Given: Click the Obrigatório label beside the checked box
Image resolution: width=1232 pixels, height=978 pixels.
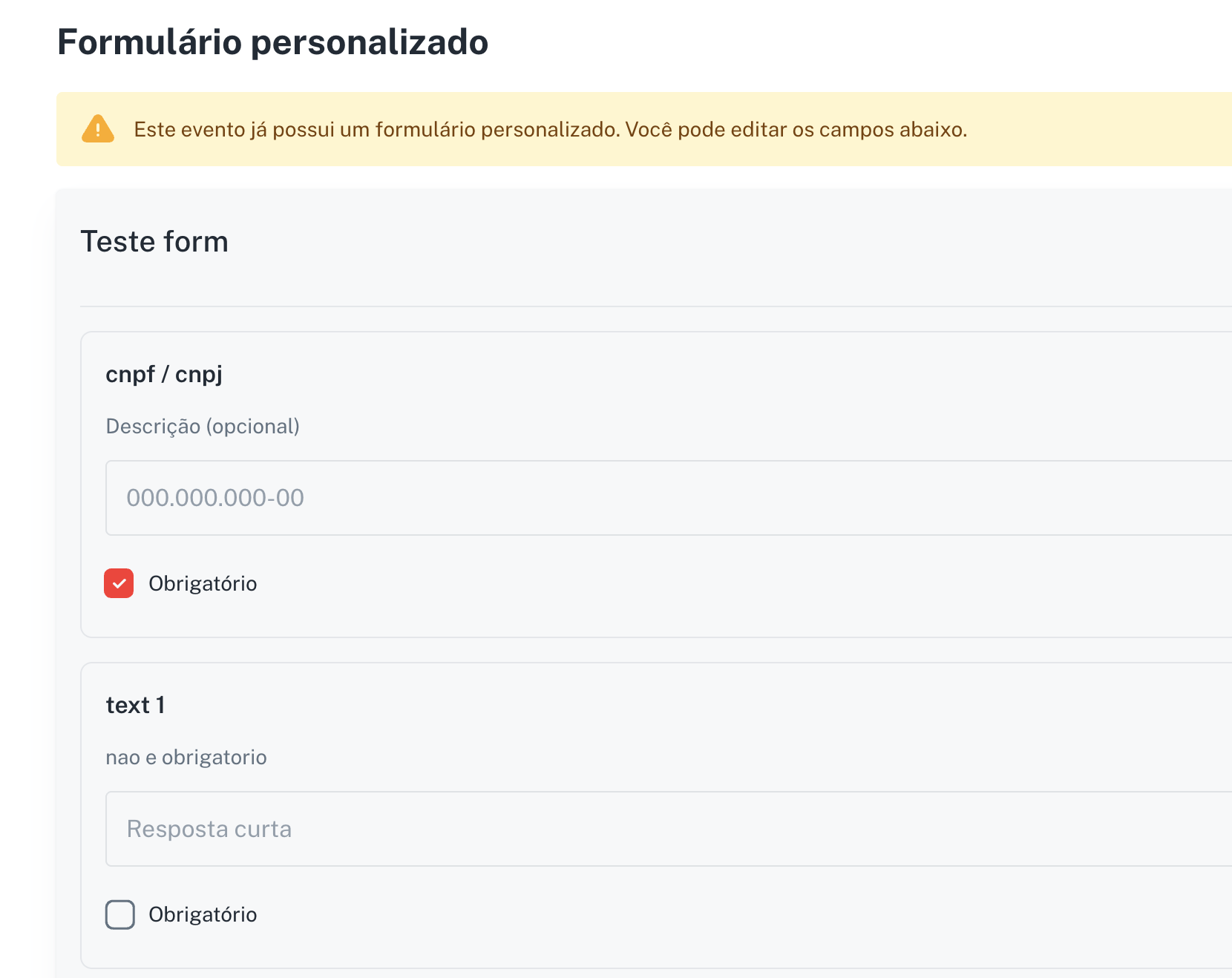Looking at the screenshot, I should (203, 583).
